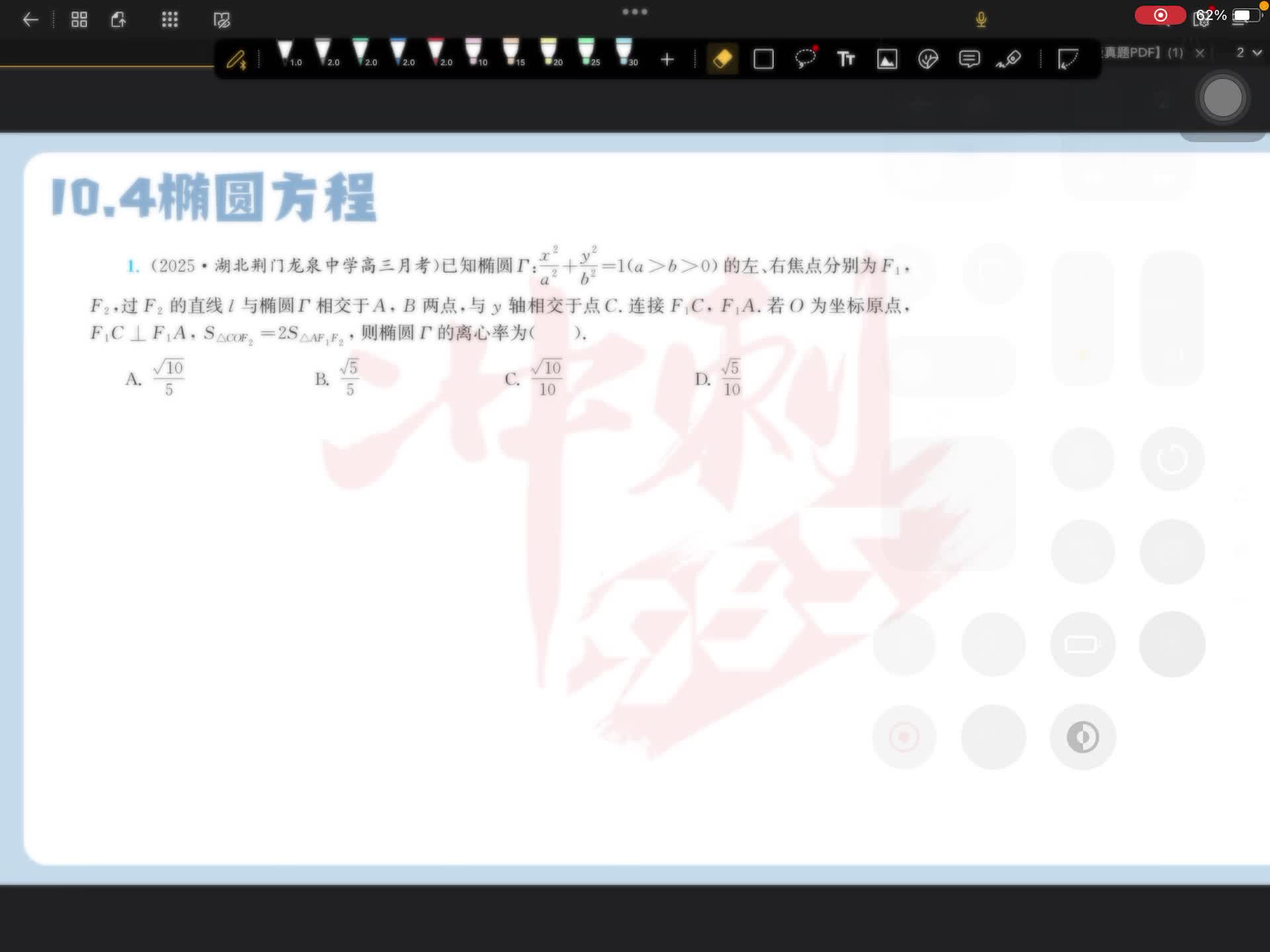The width and height of the screenshot is (1270, 952).
Task: Close the PDF (1) tab
Action: [1200, 52]
